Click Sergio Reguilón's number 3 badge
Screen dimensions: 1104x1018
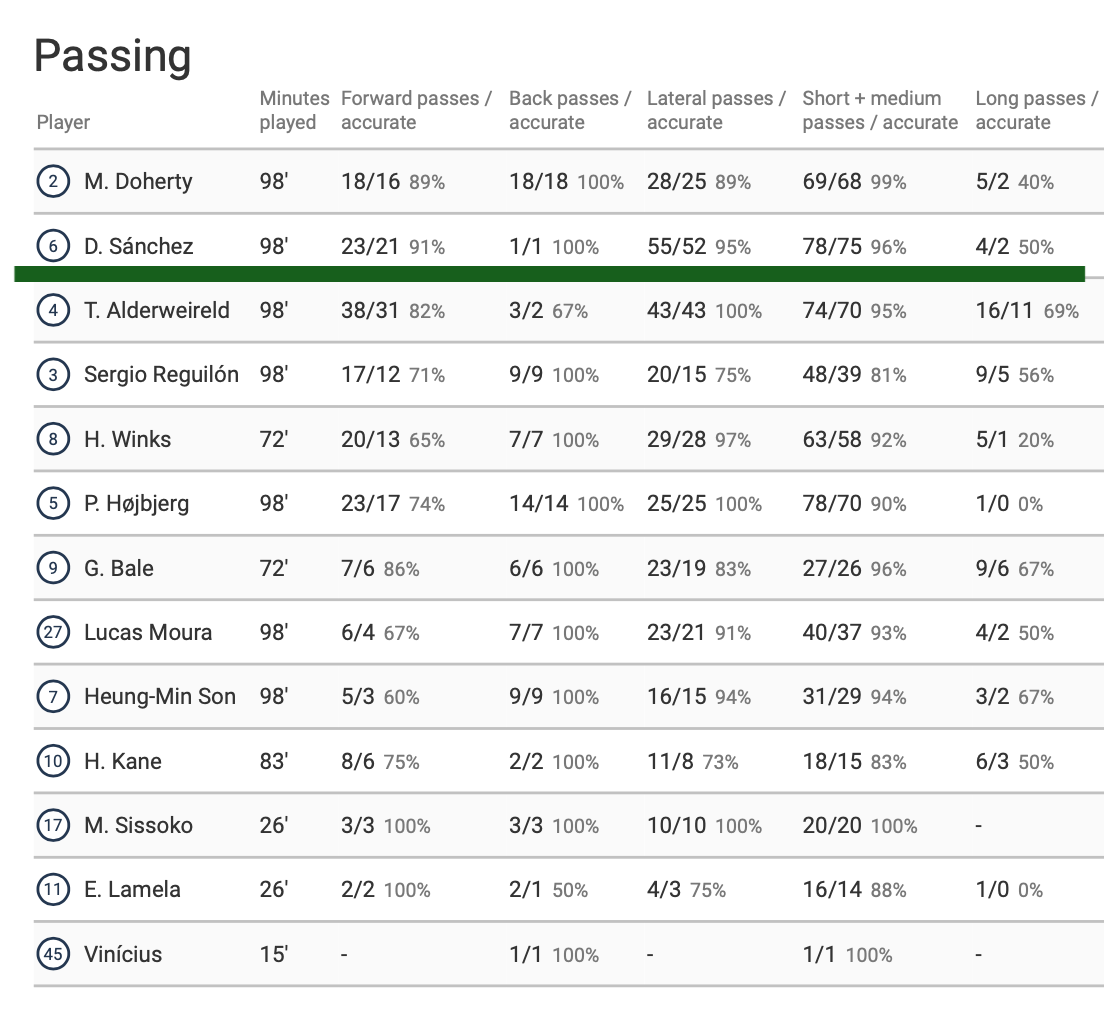[x=53, y=375]
